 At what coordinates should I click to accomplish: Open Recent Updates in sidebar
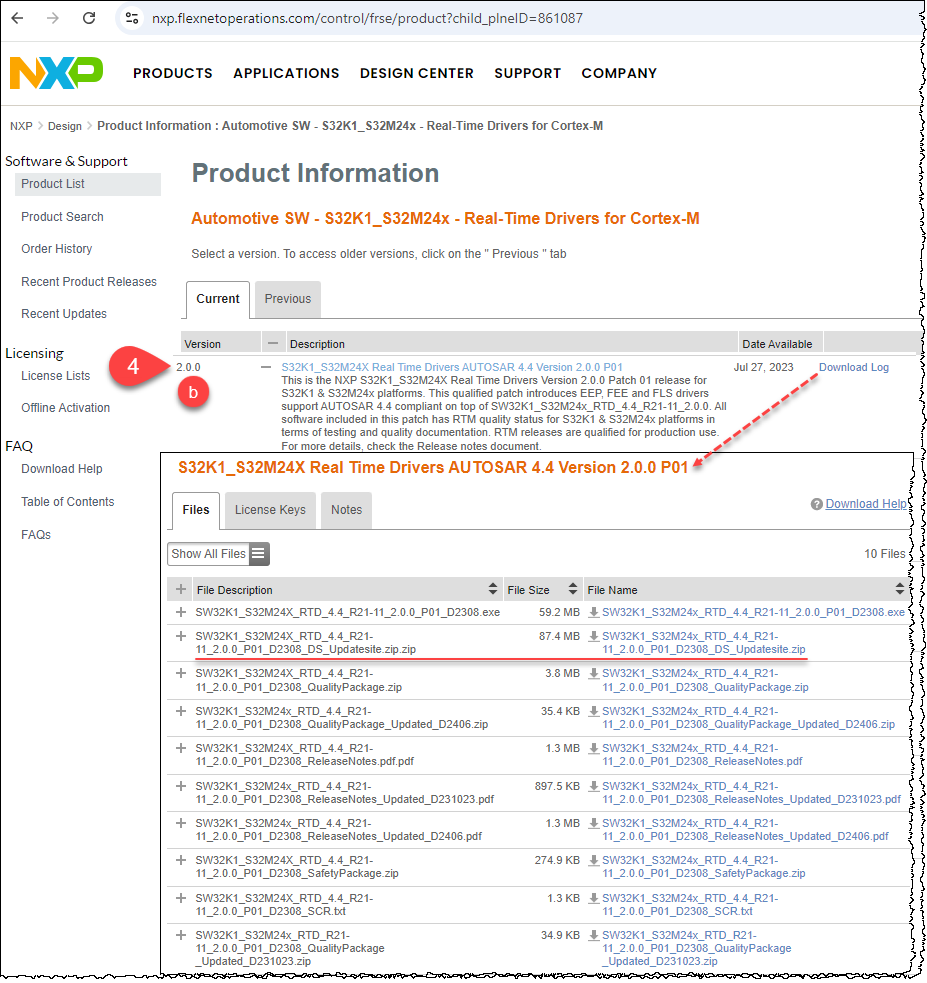[64, 314]
